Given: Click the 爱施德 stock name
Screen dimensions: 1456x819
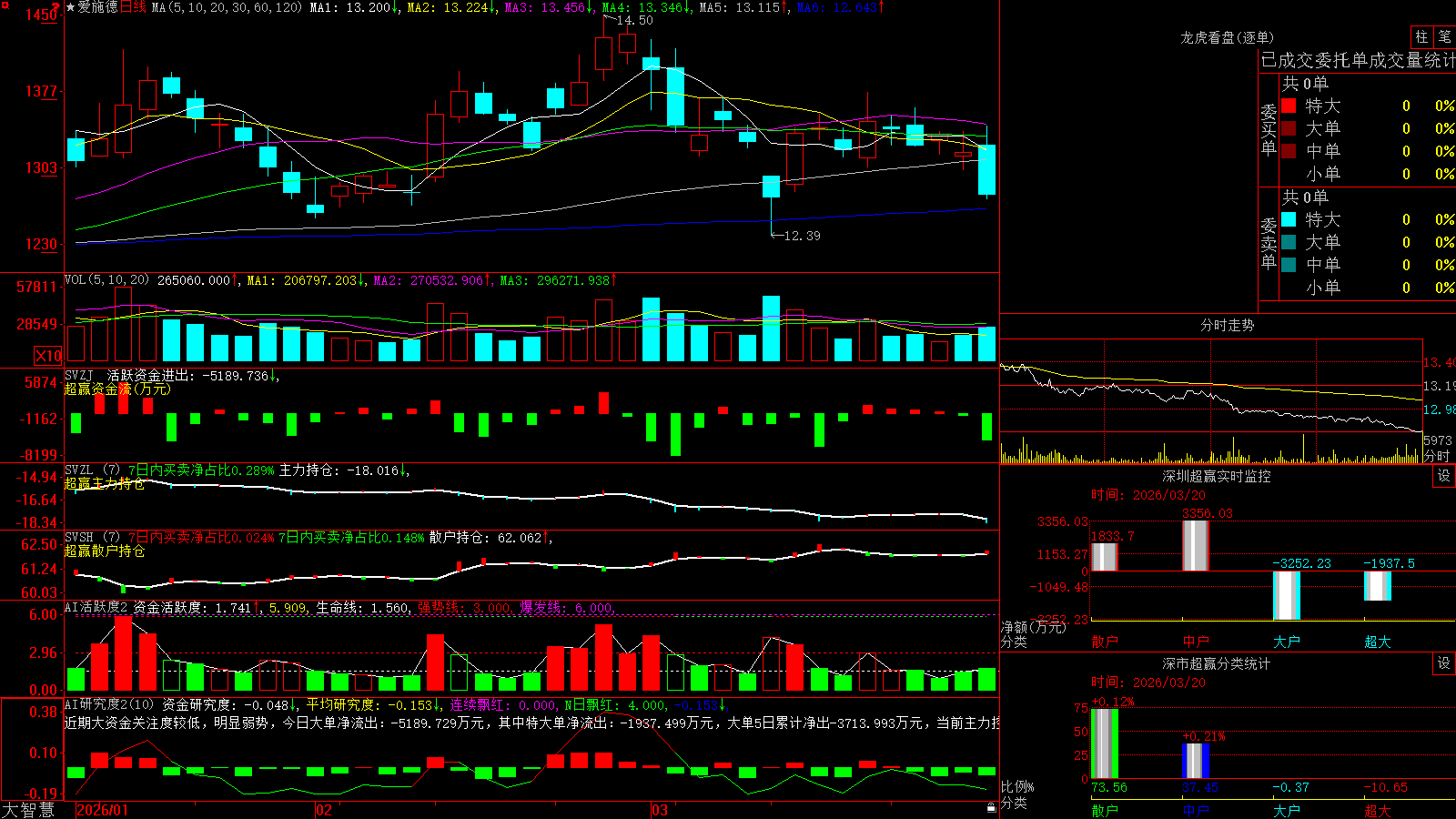Looking at the screenshot, I should tap(97, 7).
